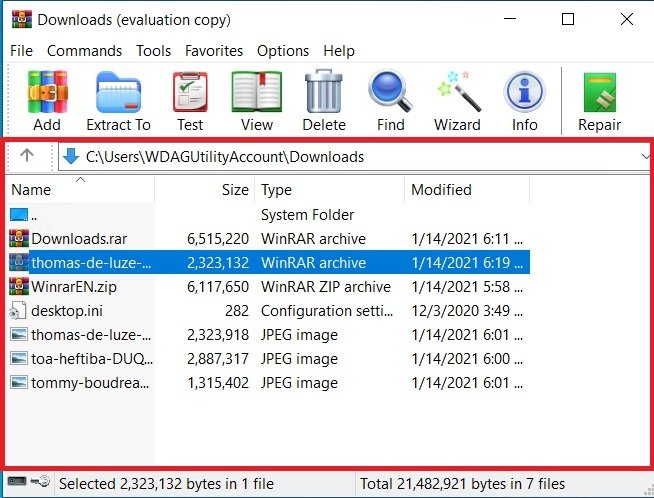Click the Downloads.rar archive icon
The height and width of the screenshot is (498, 654).
point(19,239)
